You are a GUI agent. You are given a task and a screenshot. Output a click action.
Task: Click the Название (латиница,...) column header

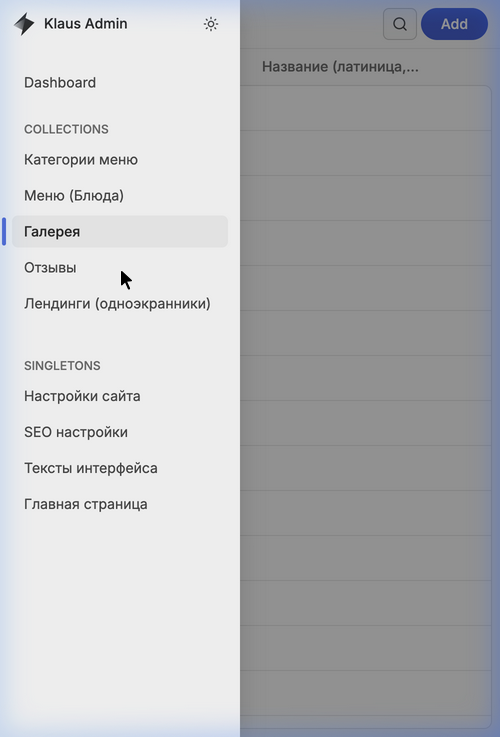pyautogui.click(x=340, y=67)
